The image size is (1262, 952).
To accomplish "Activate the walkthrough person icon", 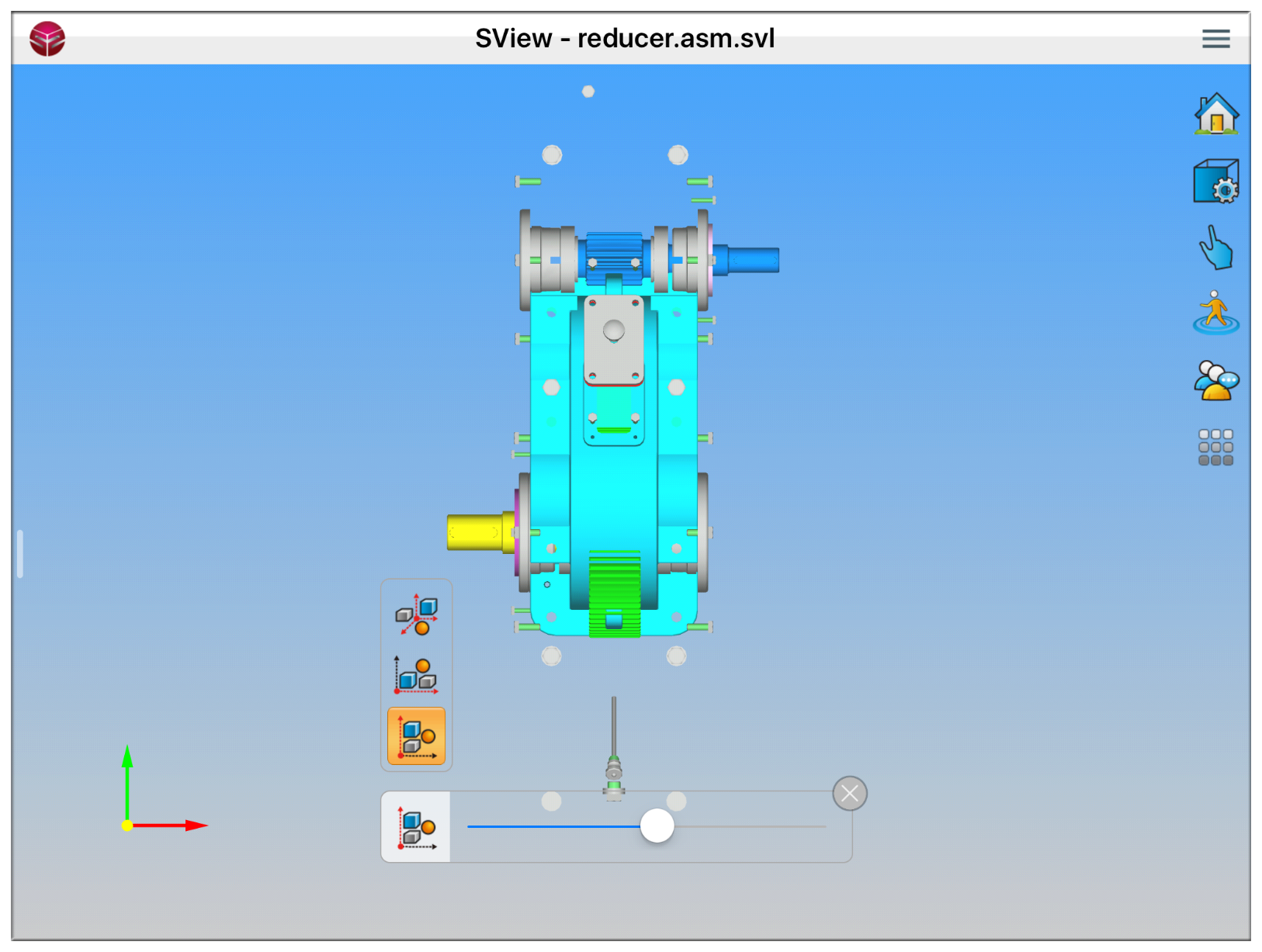I will pyautogui.click(x=1215, y=313).
